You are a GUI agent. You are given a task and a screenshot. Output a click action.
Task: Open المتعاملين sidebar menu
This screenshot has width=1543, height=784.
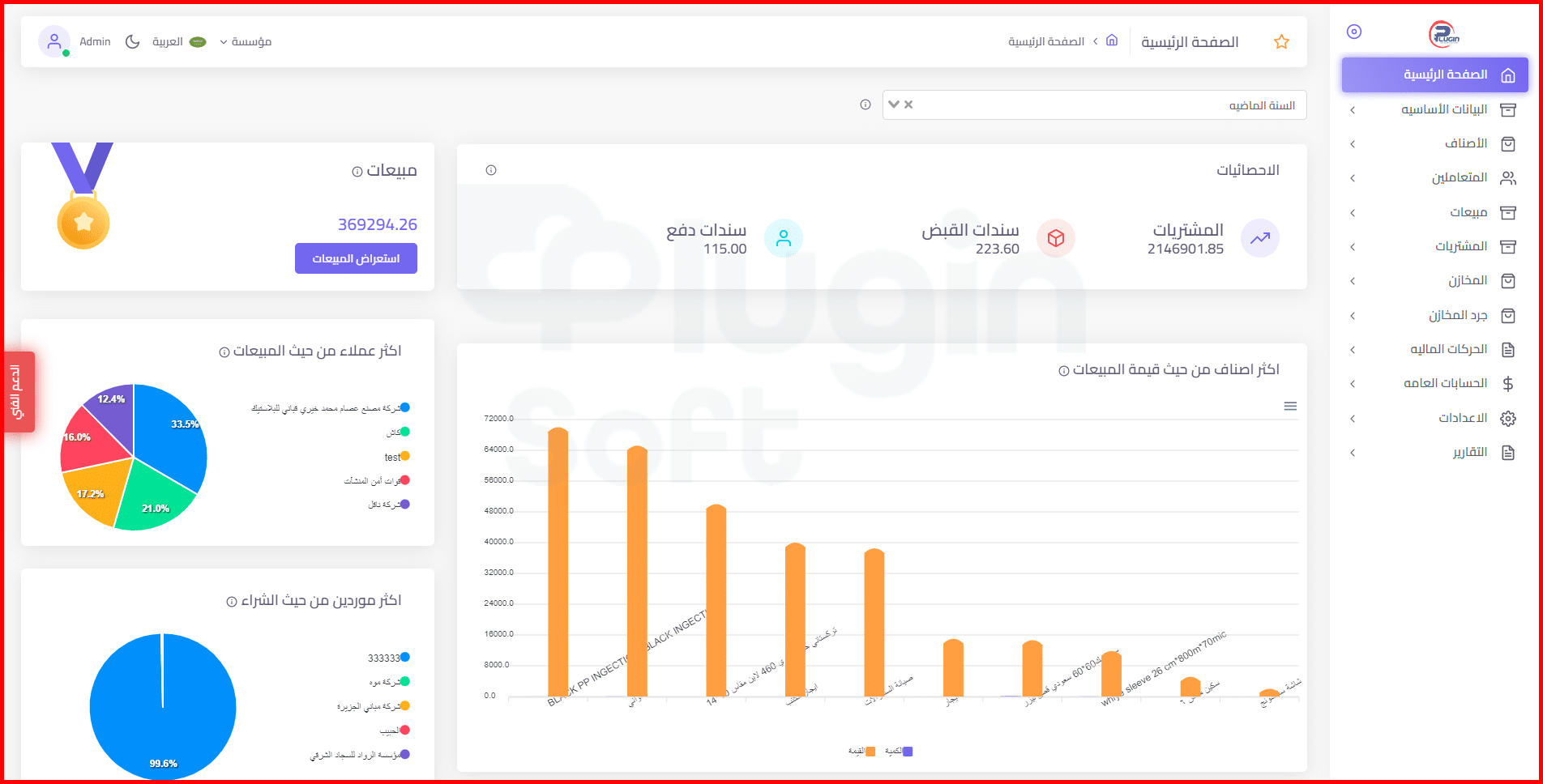(x=1435, y=177)
